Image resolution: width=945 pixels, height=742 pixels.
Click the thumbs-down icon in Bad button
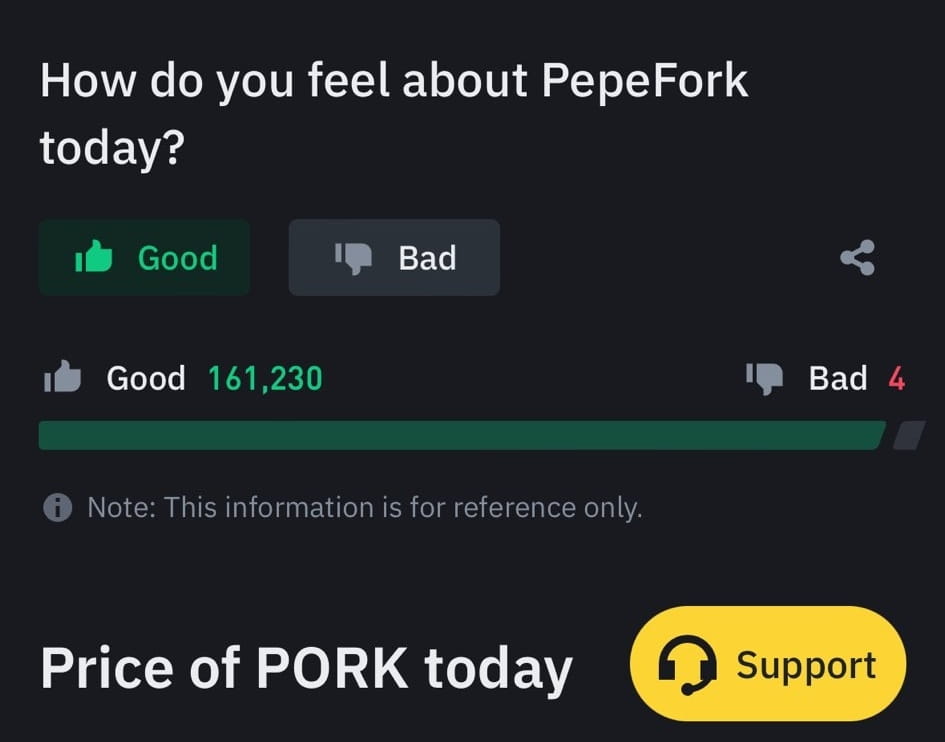pyautogui.click(x=353, y=258)
